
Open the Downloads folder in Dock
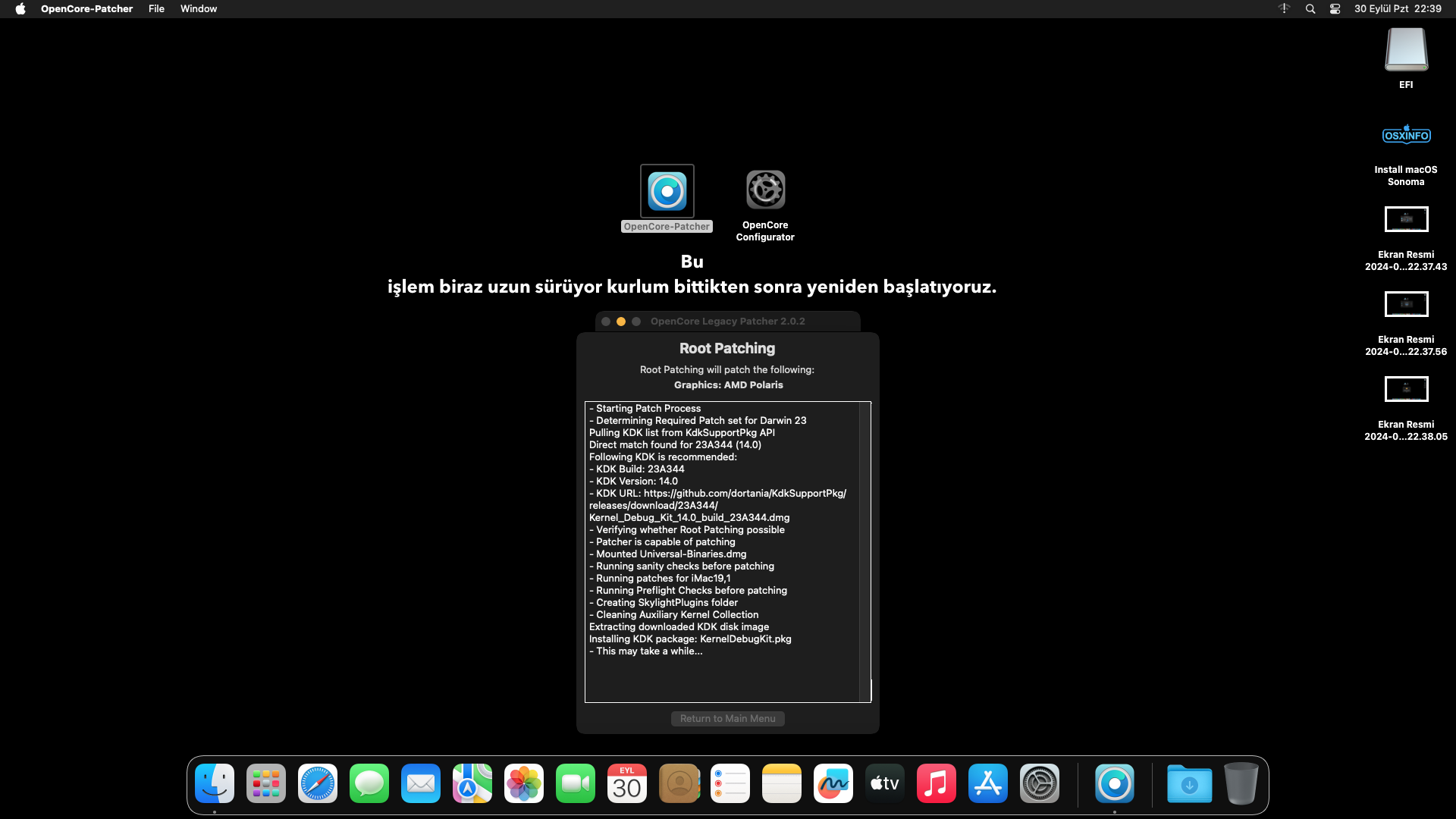[x=1188, y=784]
